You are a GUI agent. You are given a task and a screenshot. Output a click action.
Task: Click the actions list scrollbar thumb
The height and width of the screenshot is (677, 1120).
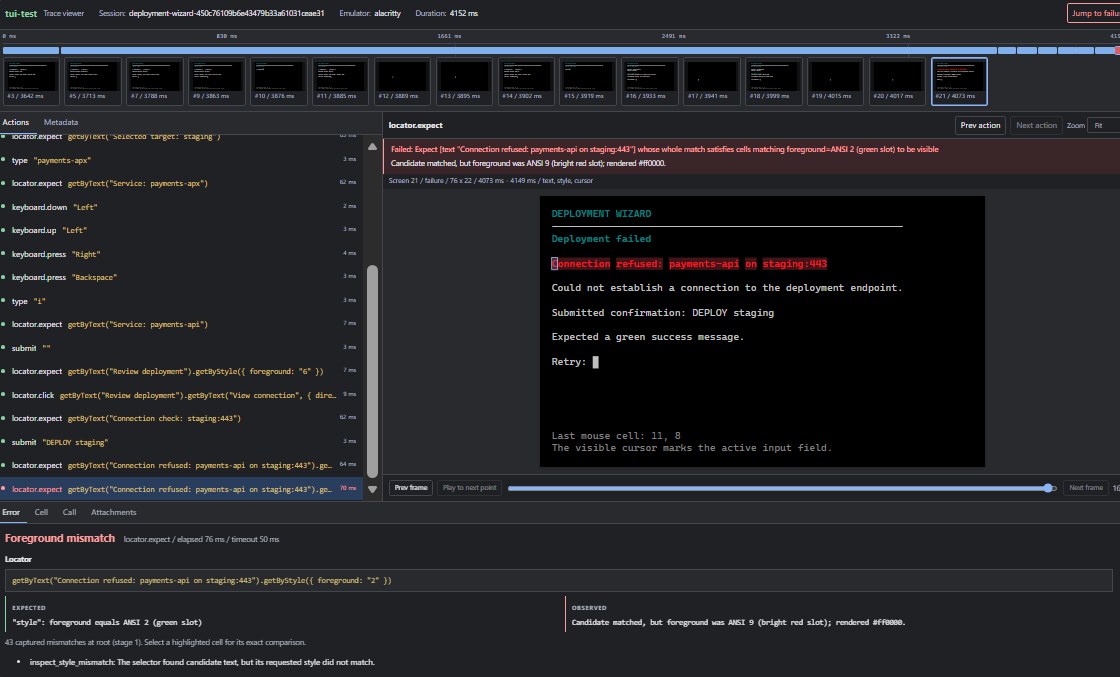372,371
